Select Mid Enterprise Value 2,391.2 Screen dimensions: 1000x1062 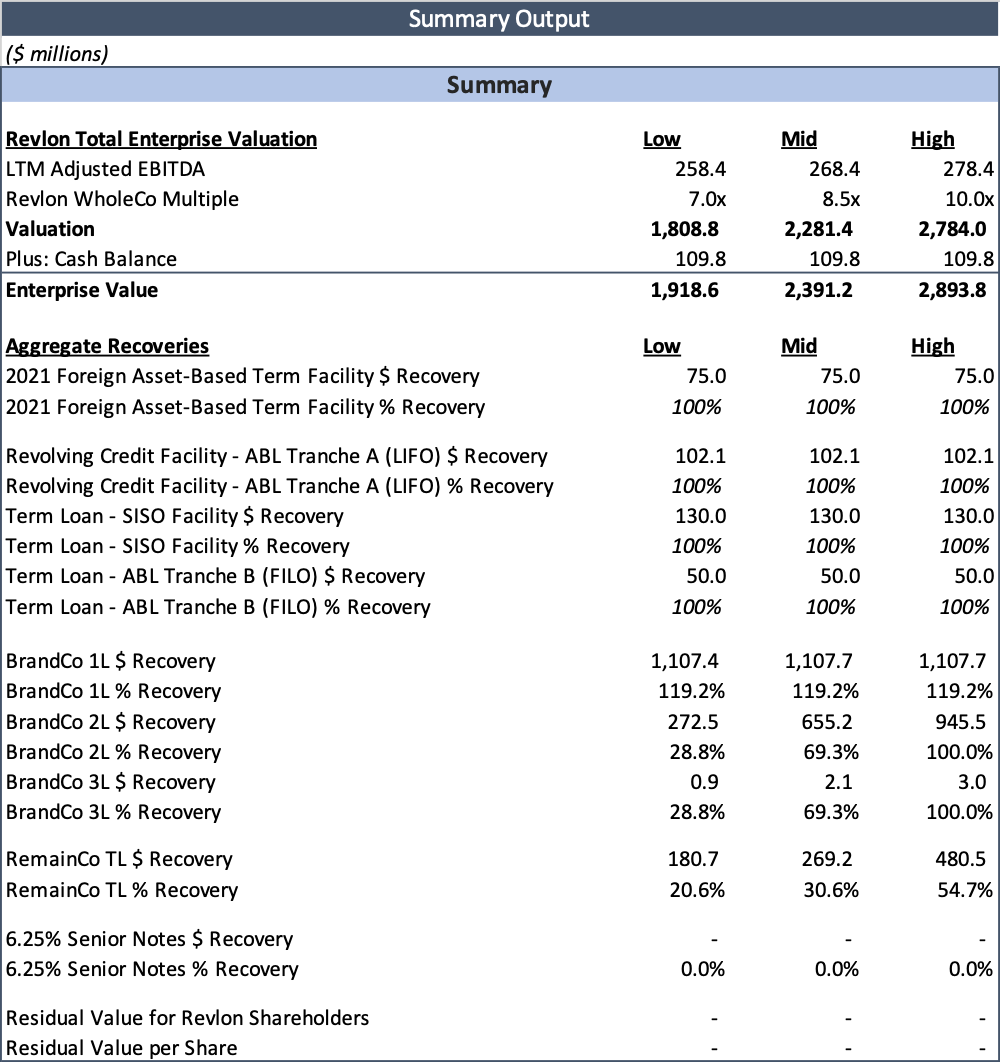coord(818,290)
